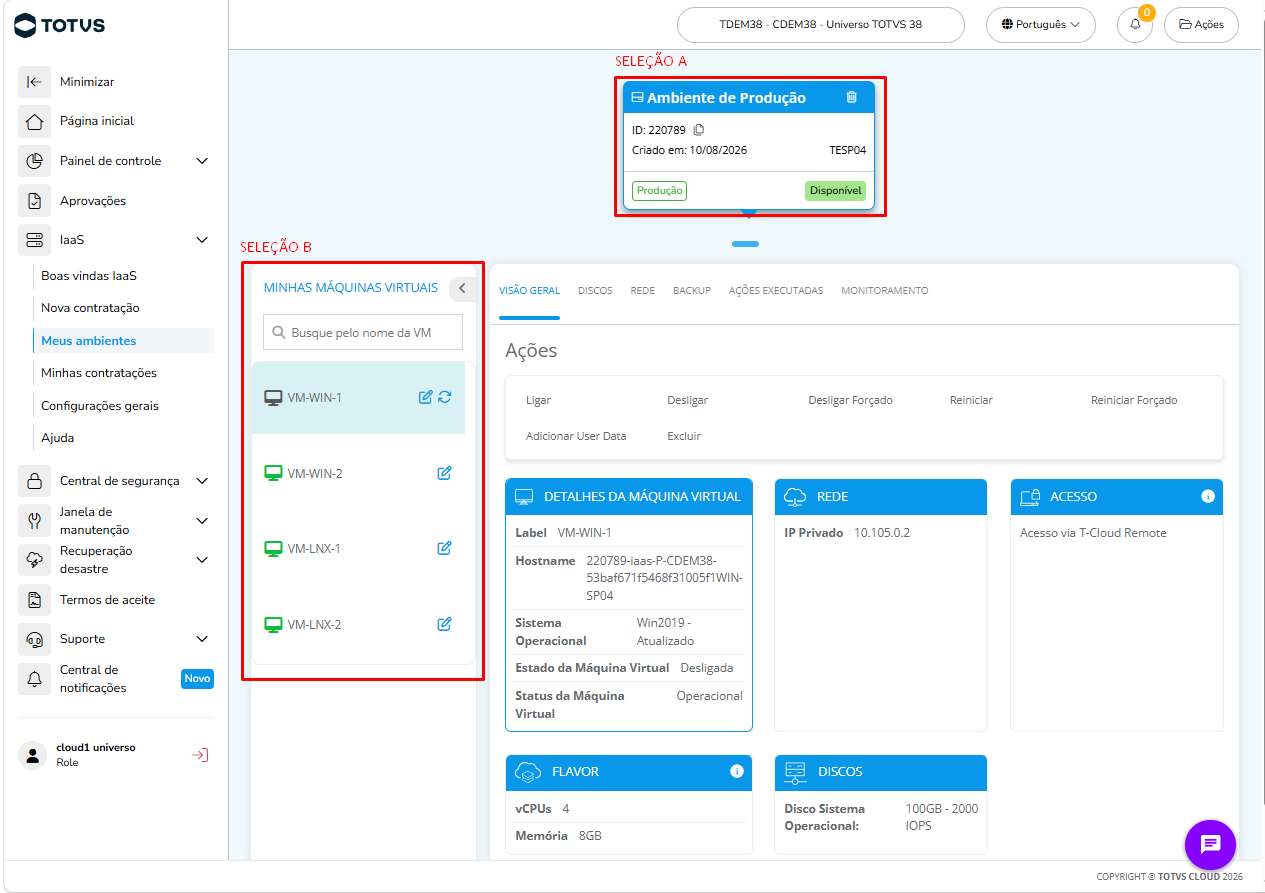Refresh VM-WIN-1 with the sync icon
This screenshot has height=893, width=1265.
click(445, 397)
